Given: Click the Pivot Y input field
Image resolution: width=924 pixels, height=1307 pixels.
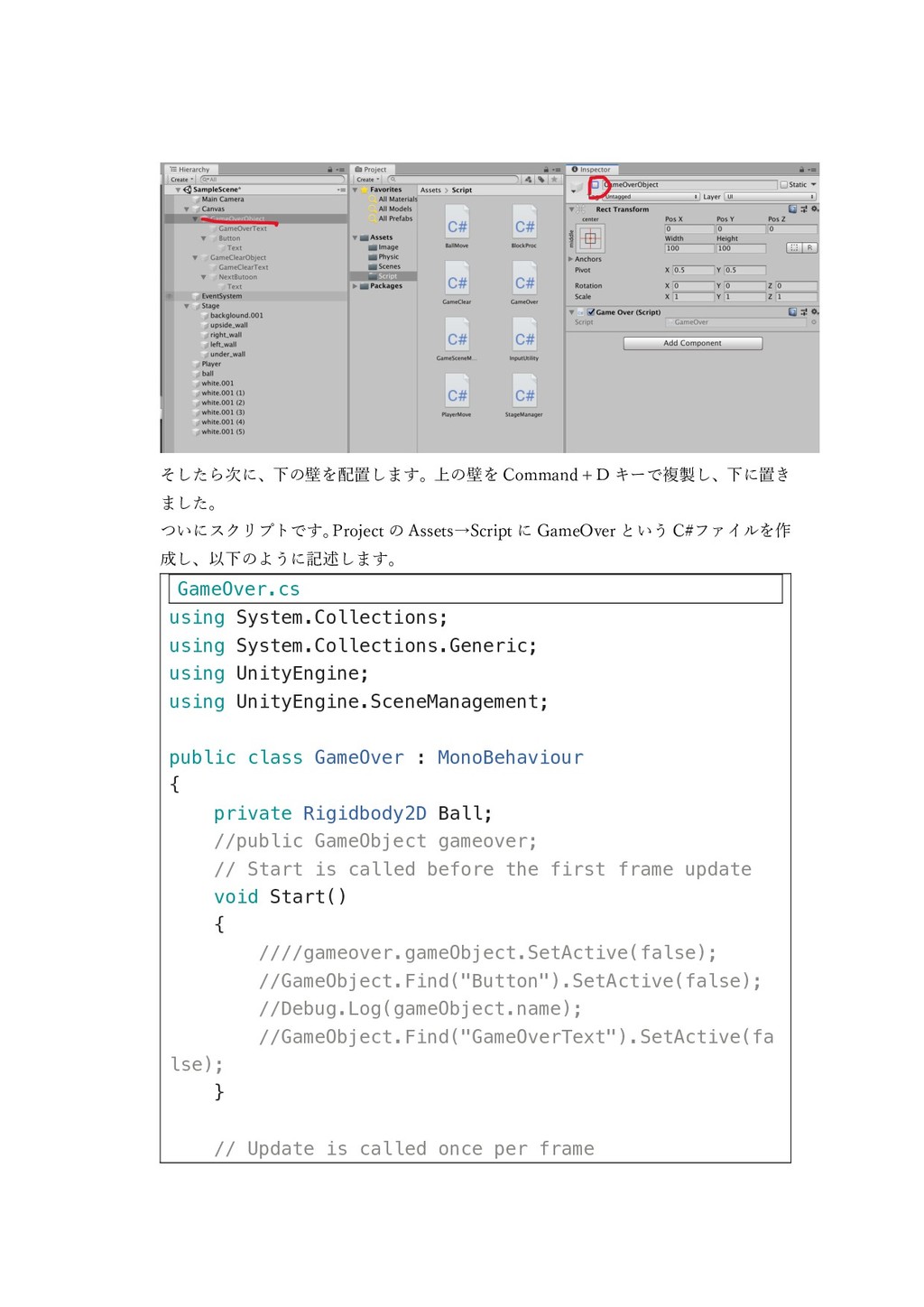Looking at the screenshot, I should [744, 270].
